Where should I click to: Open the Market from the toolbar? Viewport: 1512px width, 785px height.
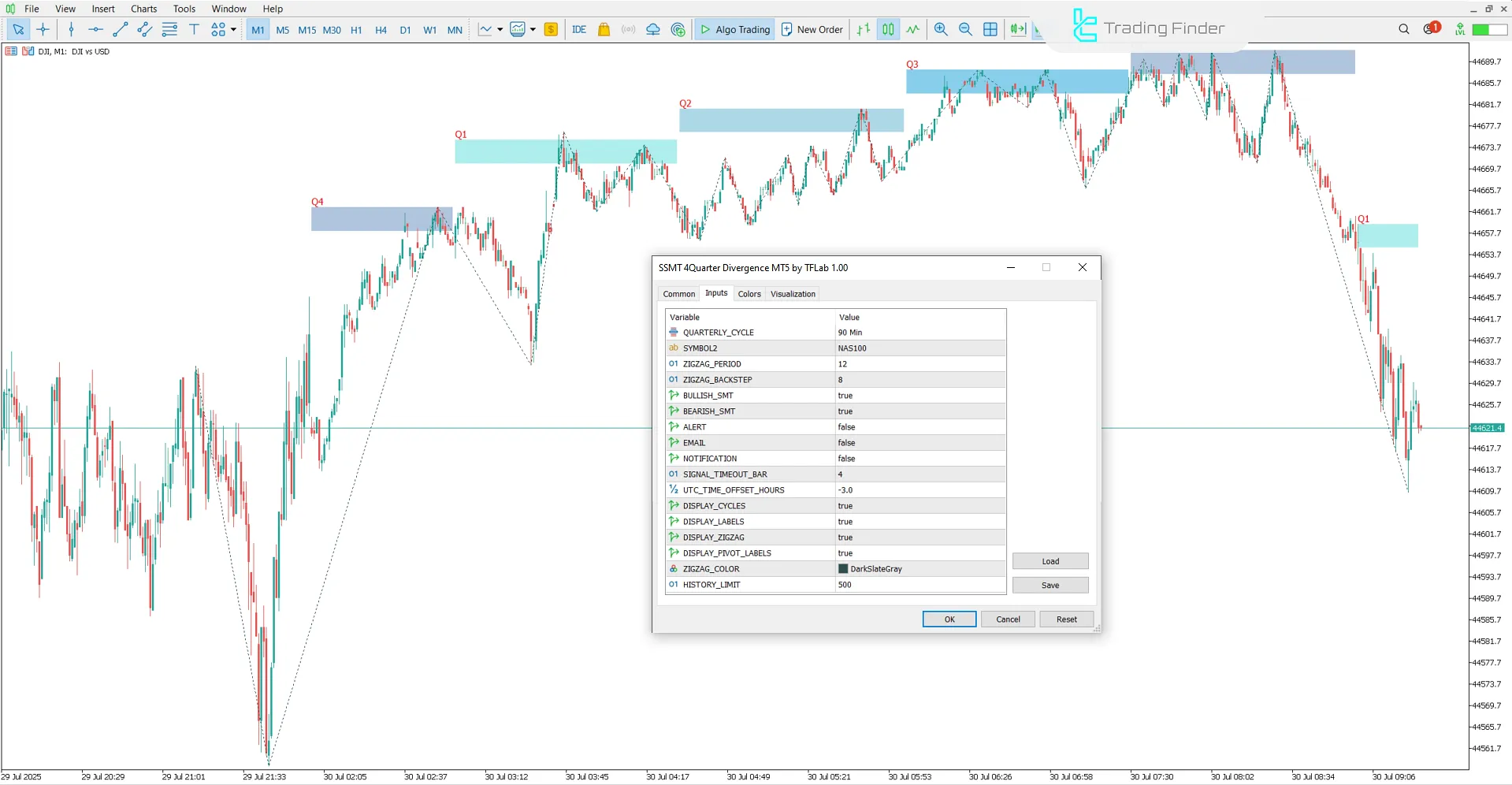[604, 29]
